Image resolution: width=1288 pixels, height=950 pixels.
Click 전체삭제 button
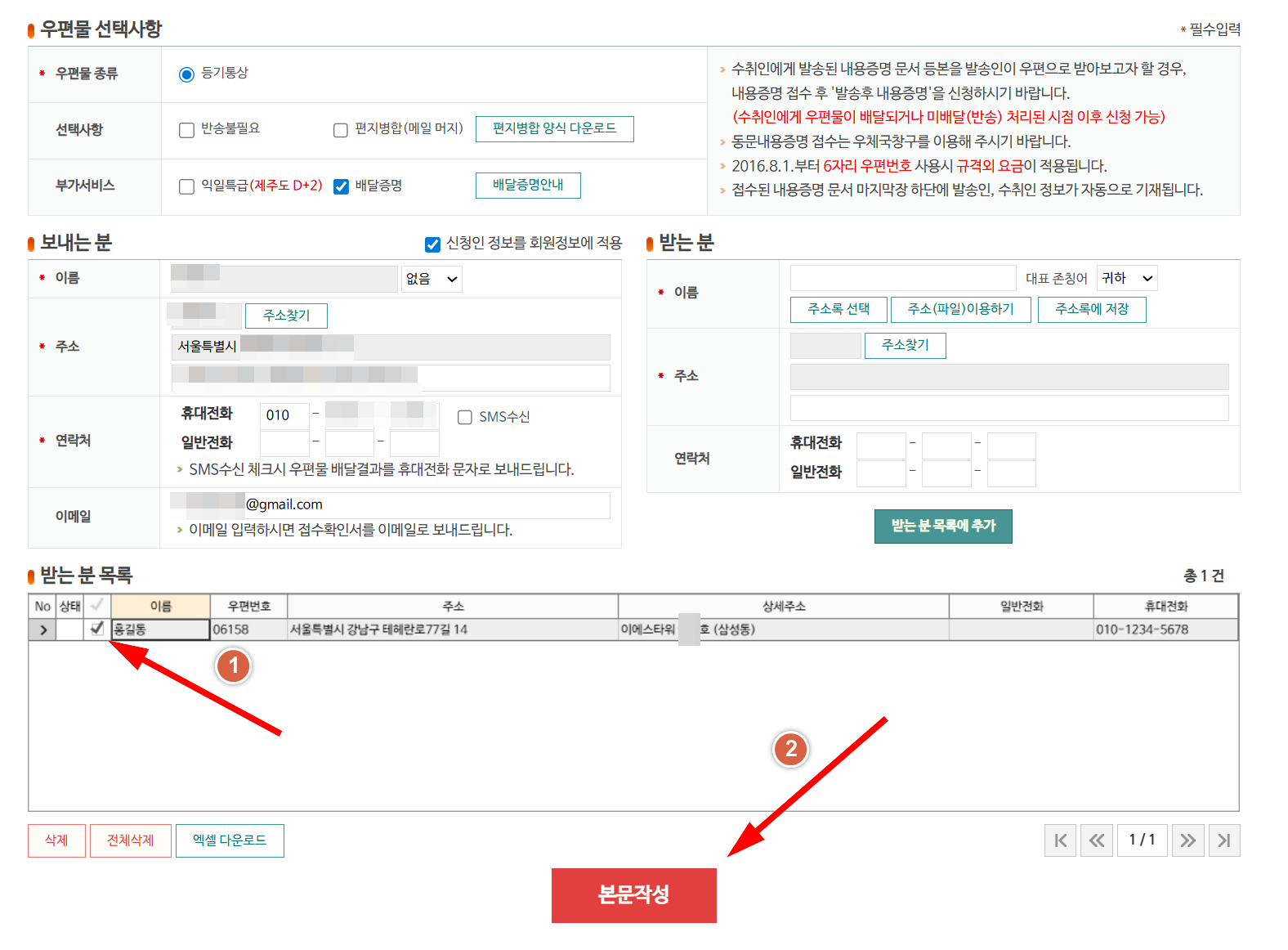(130, 840)
